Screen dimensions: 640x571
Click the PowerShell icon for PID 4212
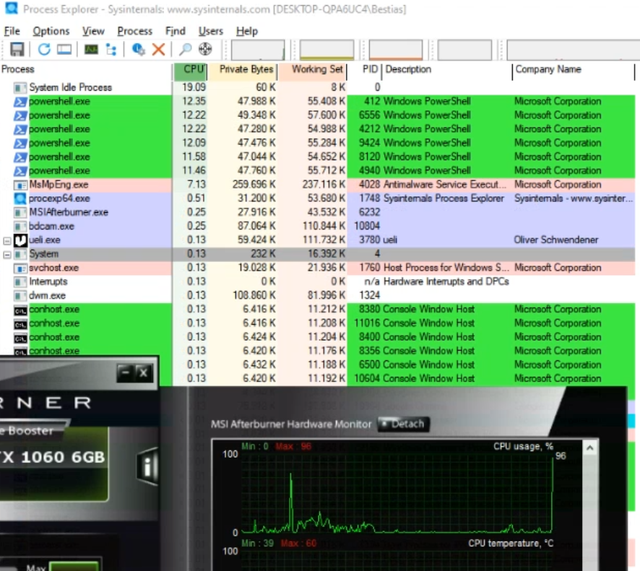click(x=20, y=129)
